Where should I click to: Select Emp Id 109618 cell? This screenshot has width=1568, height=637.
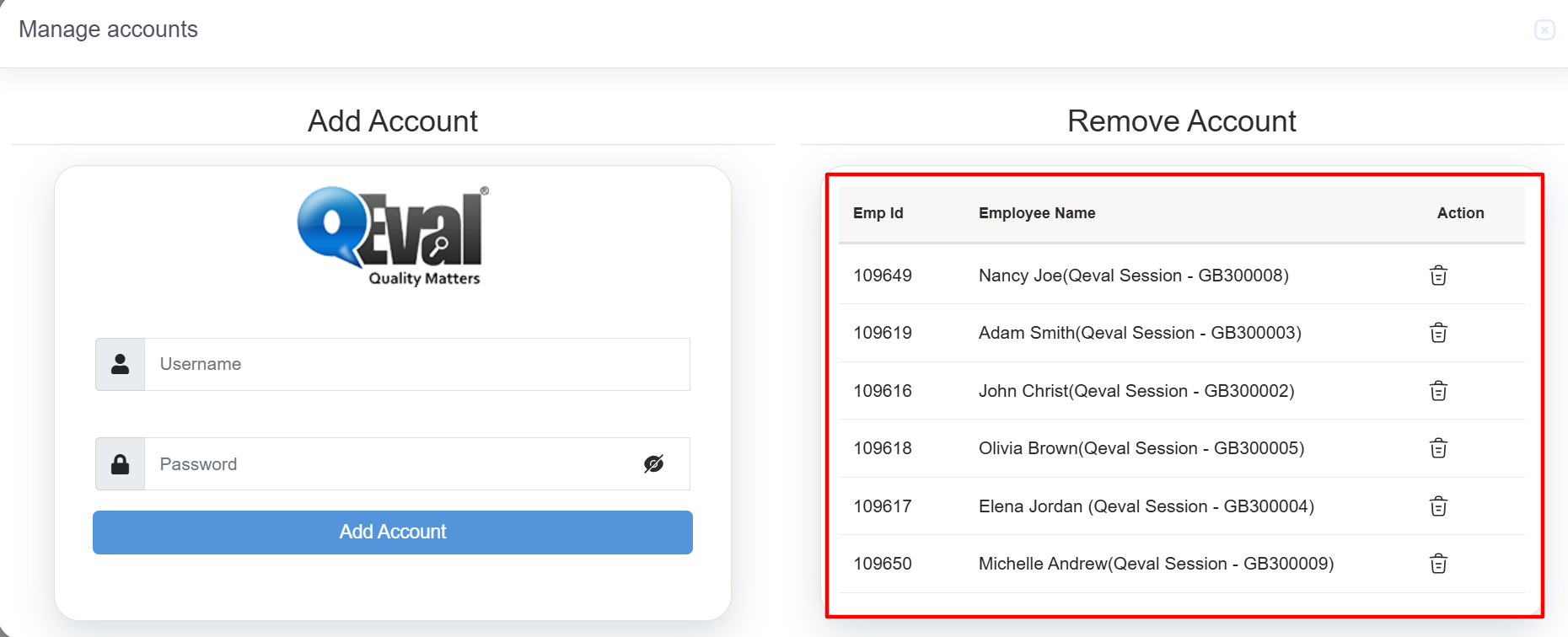coord(883,448)
